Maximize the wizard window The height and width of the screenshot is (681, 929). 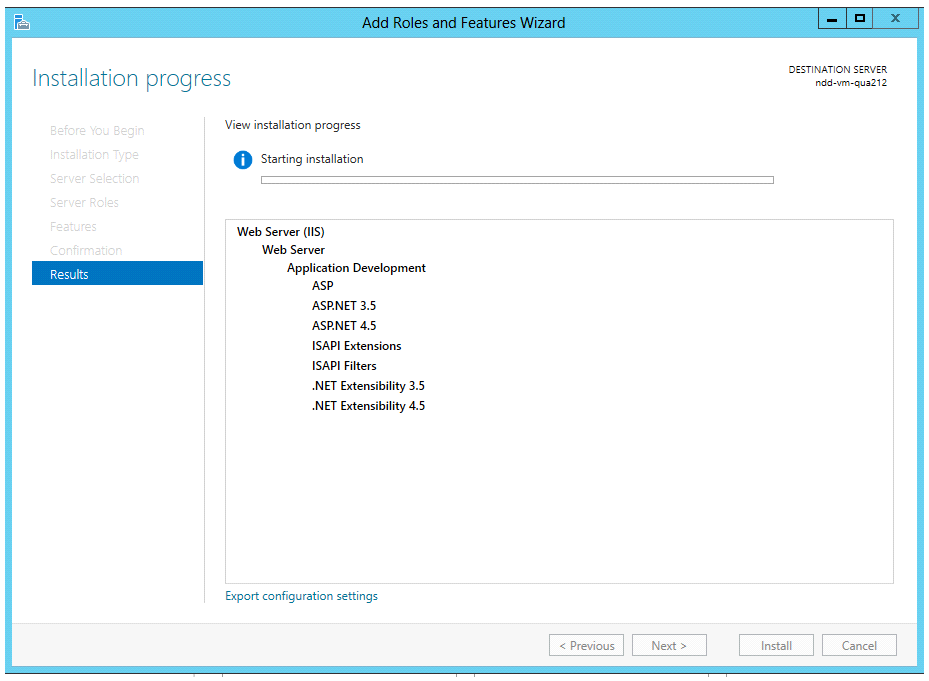click(859, 19)
